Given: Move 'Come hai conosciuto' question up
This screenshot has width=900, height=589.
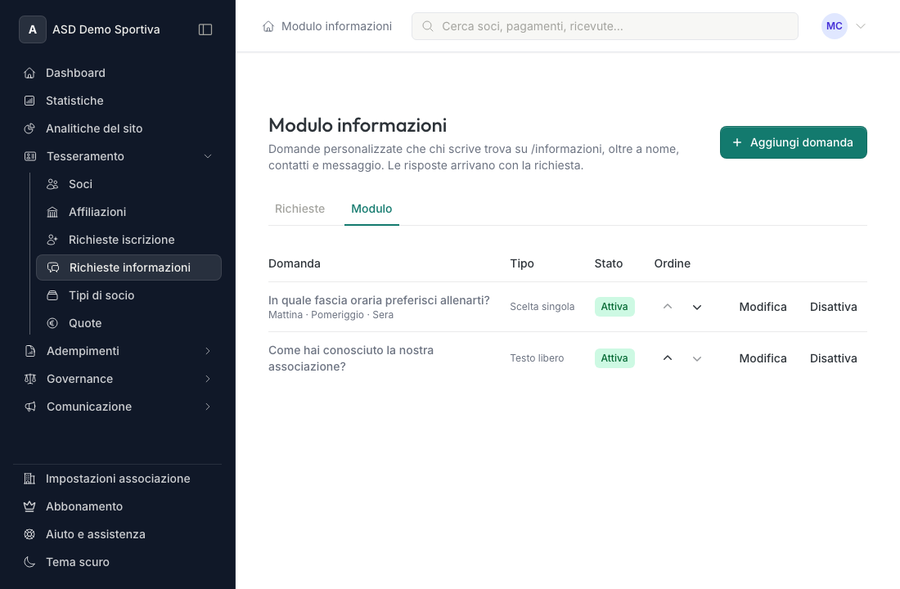Looking at the screenshot, I should coord(668,358).
